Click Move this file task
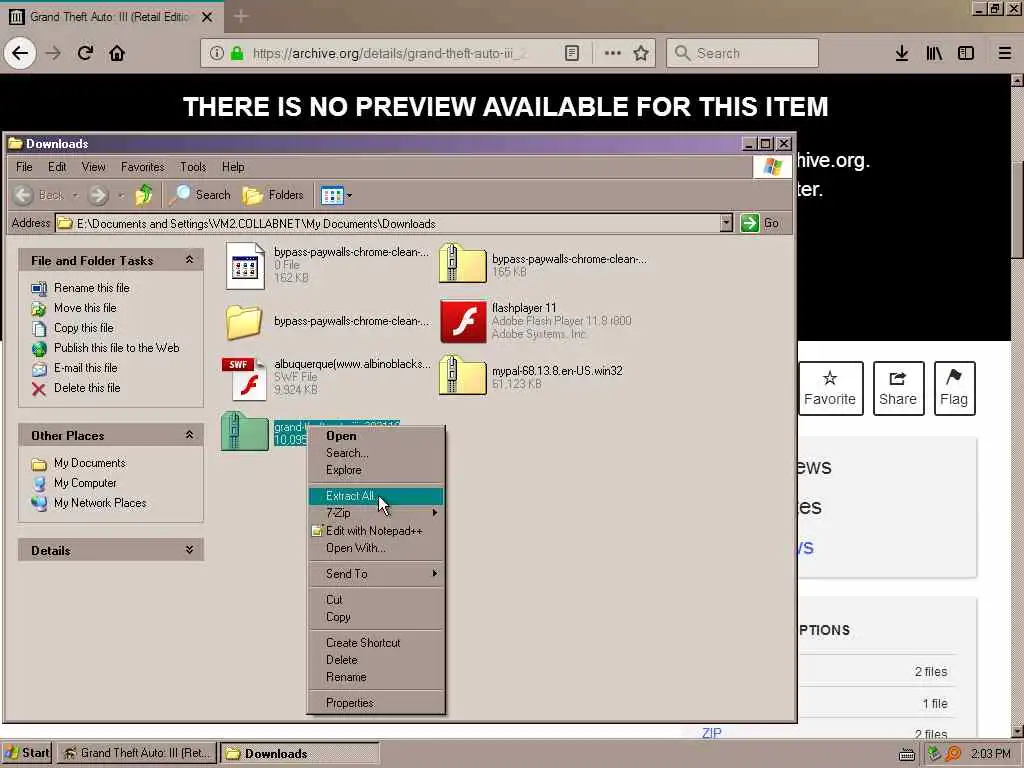 (x=85, y=308)
